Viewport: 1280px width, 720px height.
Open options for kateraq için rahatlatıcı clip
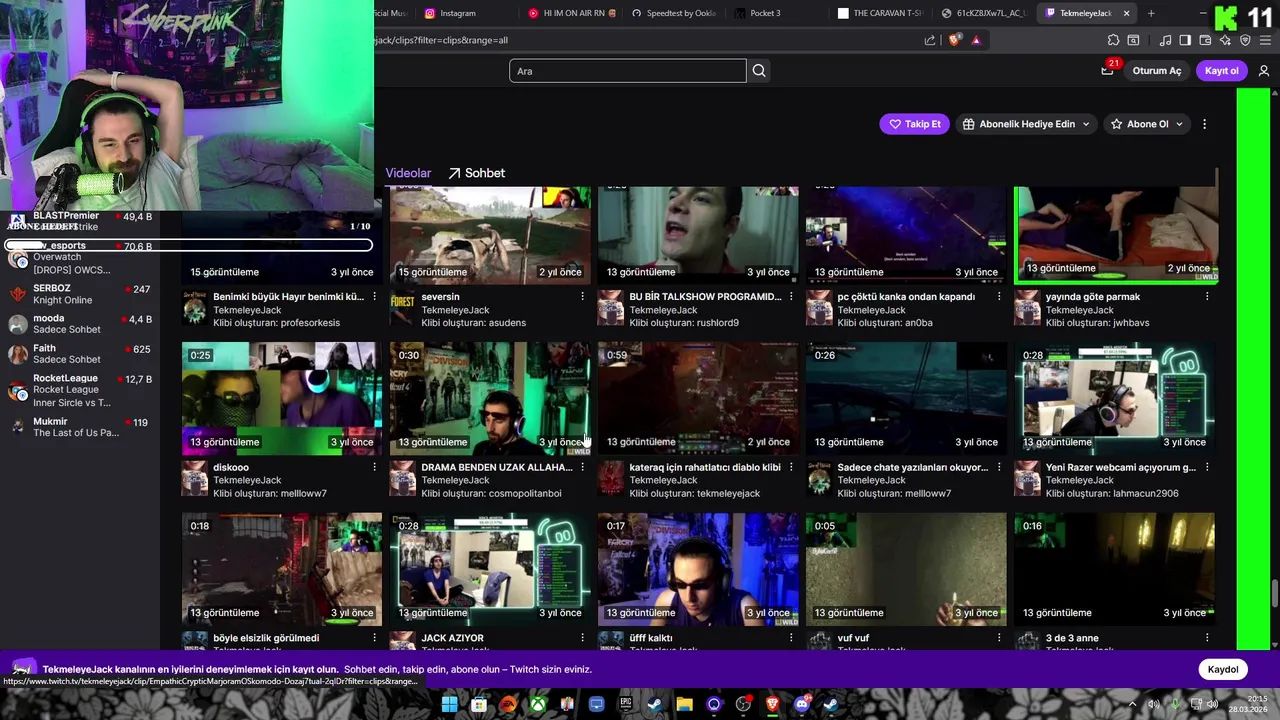pyautogui.click(x=791, y=467)
